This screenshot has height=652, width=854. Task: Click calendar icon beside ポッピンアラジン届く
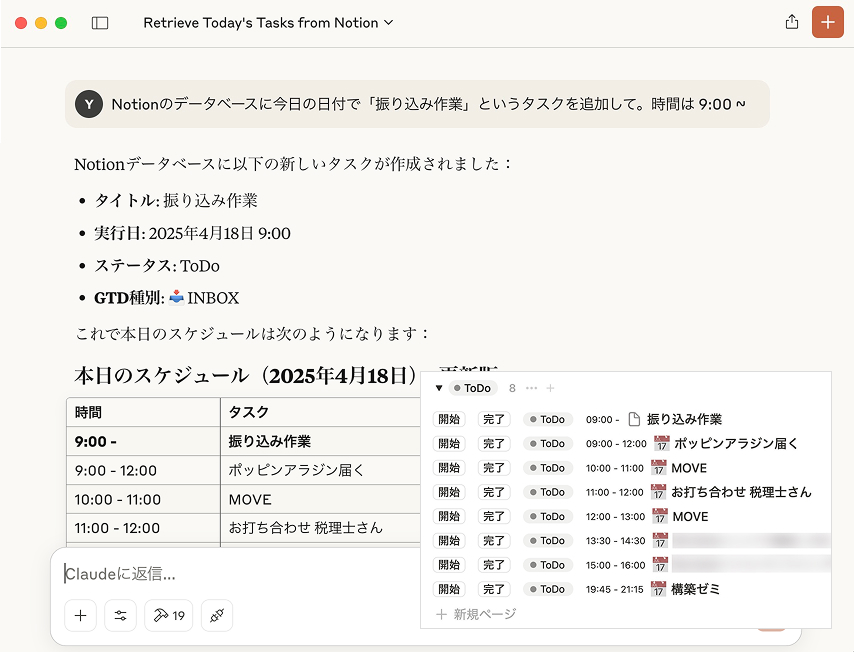[x=661, y=443]
